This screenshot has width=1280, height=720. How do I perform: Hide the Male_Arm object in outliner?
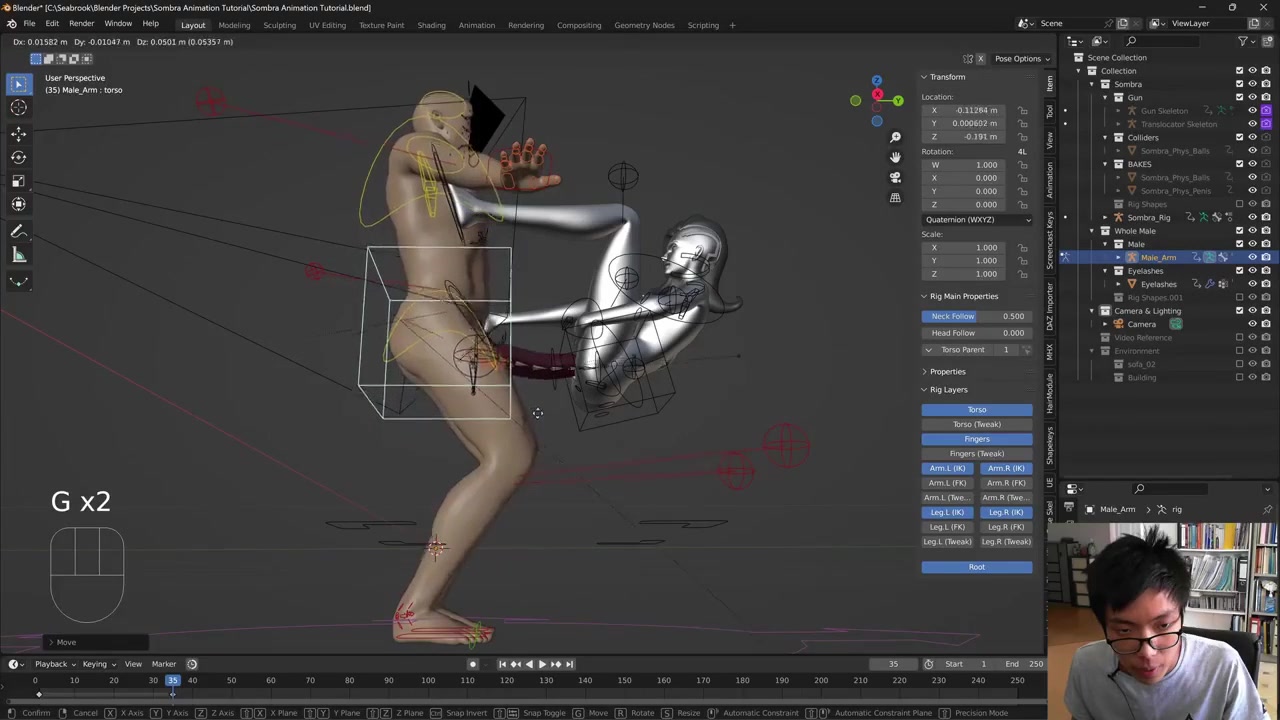pos(1252,257)
